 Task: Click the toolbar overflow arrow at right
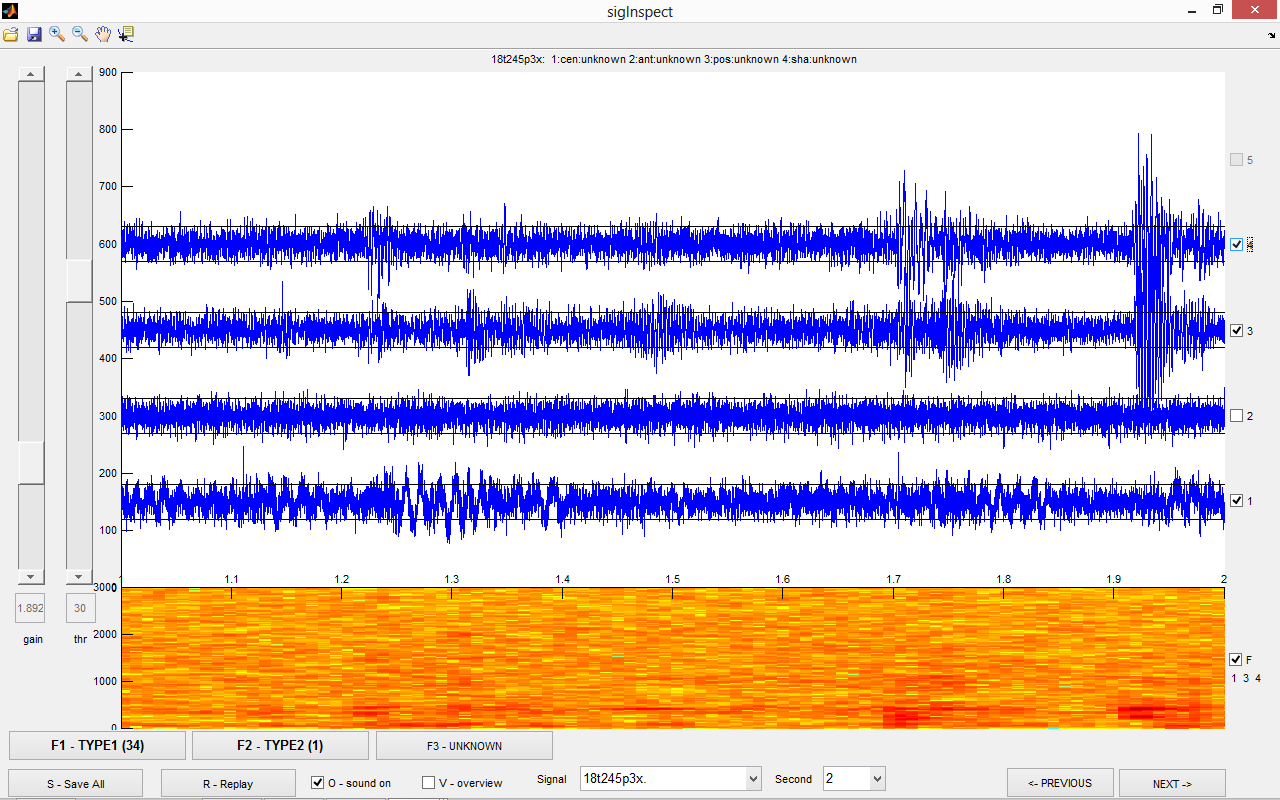click(x=1269, y=35)
